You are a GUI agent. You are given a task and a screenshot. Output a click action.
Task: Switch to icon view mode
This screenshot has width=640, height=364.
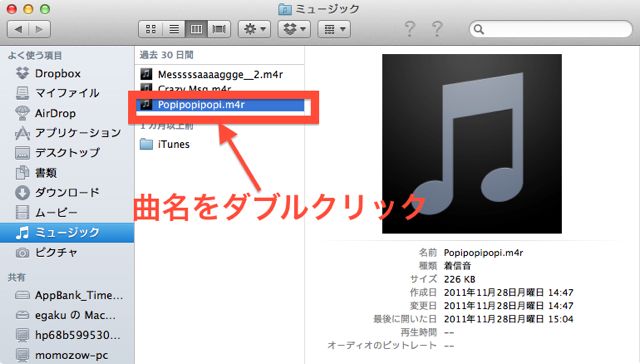click(151, 29)
